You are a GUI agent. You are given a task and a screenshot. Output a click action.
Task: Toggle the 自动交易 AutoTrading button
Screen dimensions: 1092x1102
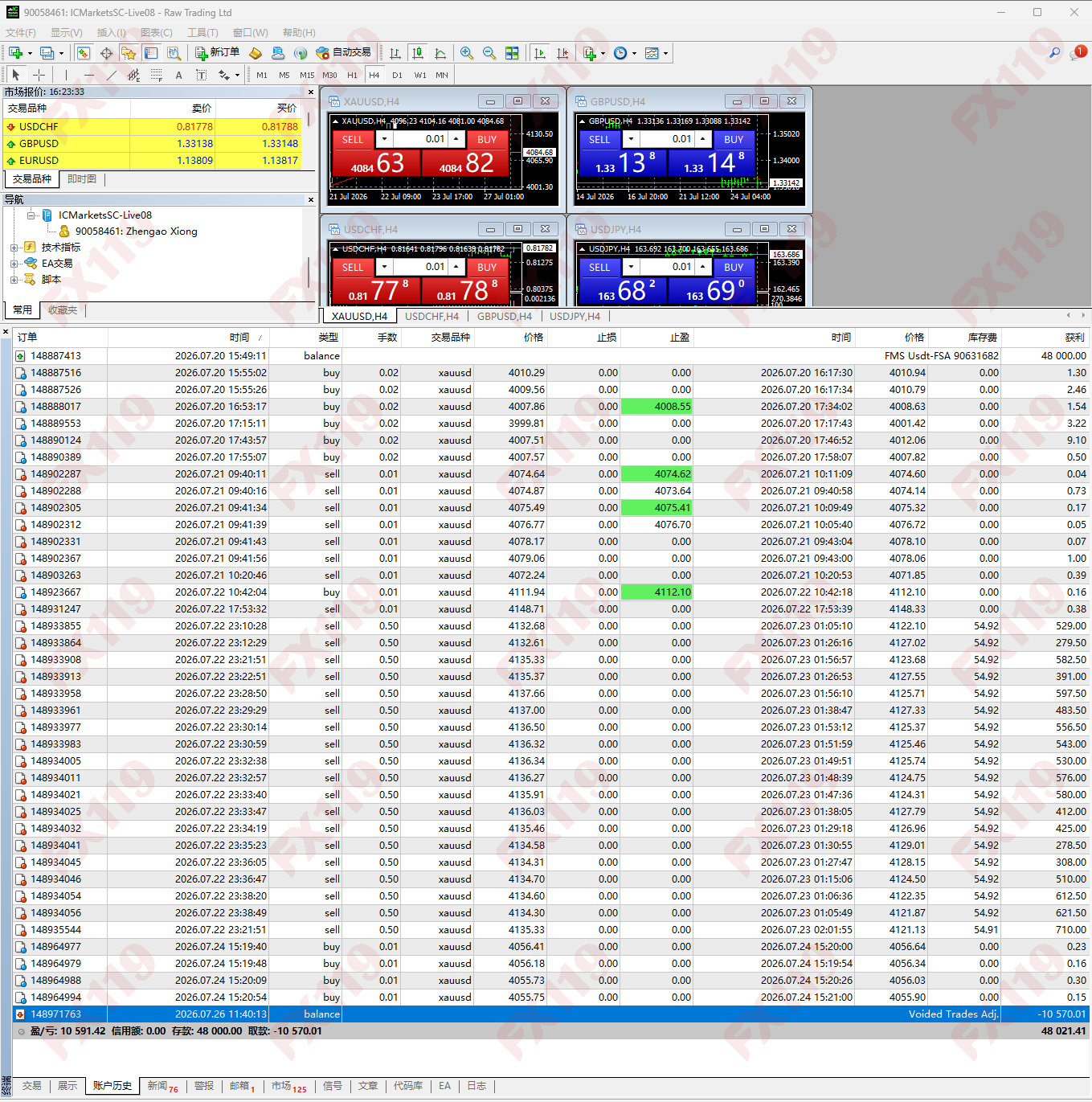click(344, 53)
